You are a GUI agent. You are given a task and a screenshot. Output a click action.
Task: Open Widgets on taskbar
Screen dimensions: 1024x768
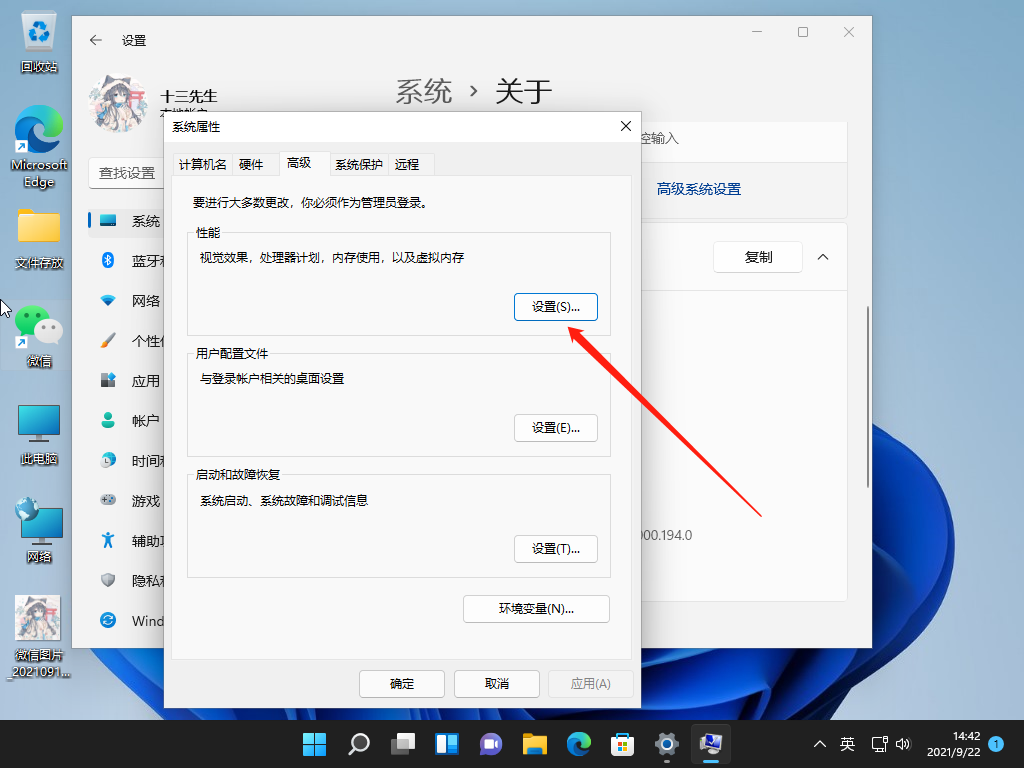point(447,744)
